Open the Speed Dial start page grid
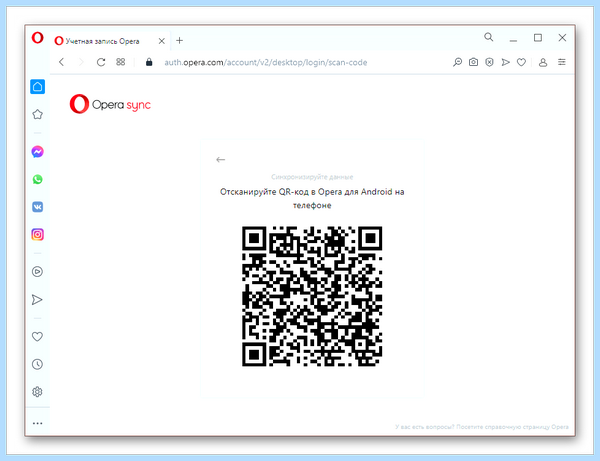The width and height of the screenshot is (600, 461). (121, 62)
